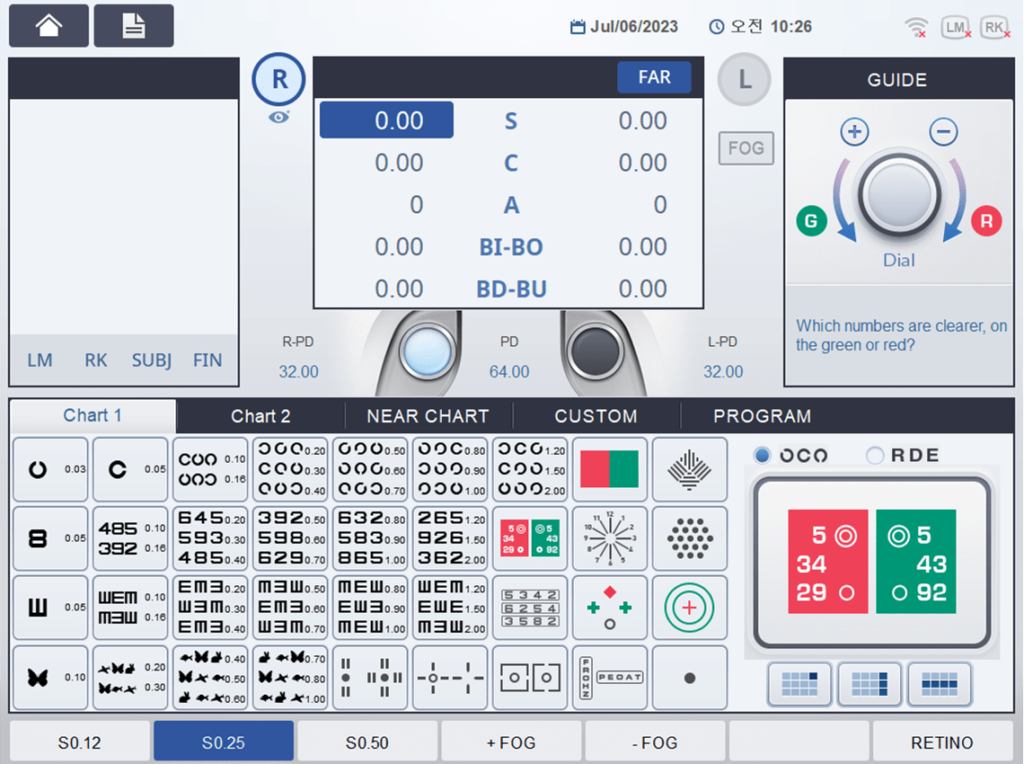Open the NEAR CHART tab
Viewport: 1024px width, 764px height.
pyautogui.click(x=428, y=416)
